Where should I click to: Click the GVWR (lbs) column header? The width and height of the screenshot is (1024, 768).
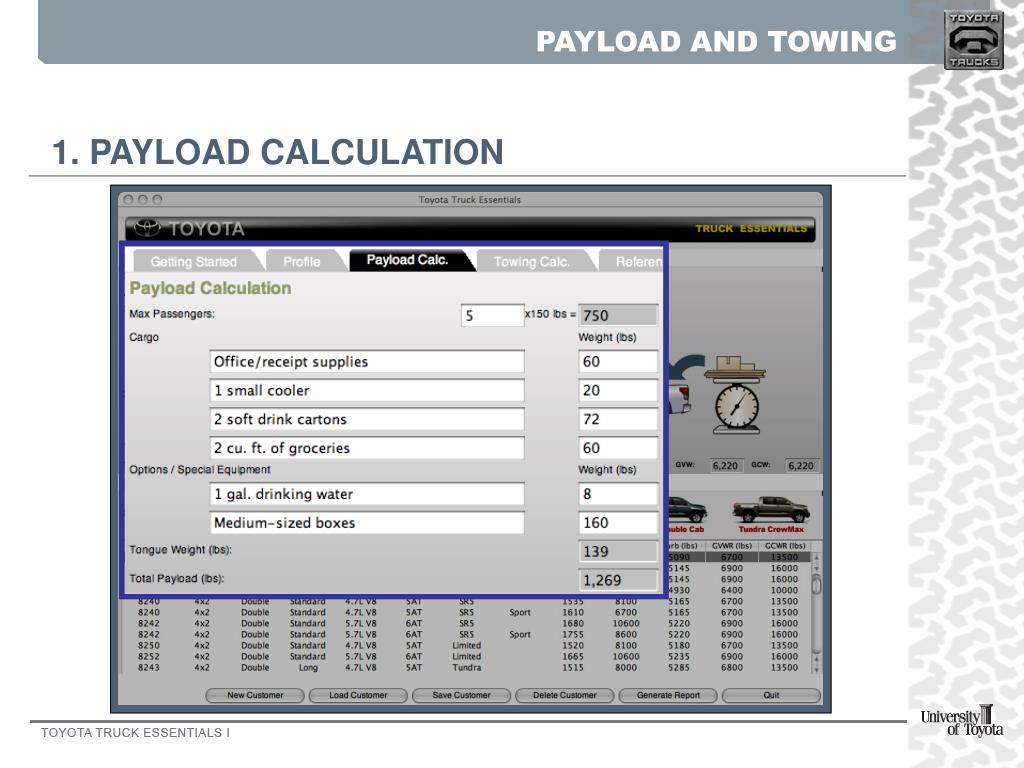(731, 546)
